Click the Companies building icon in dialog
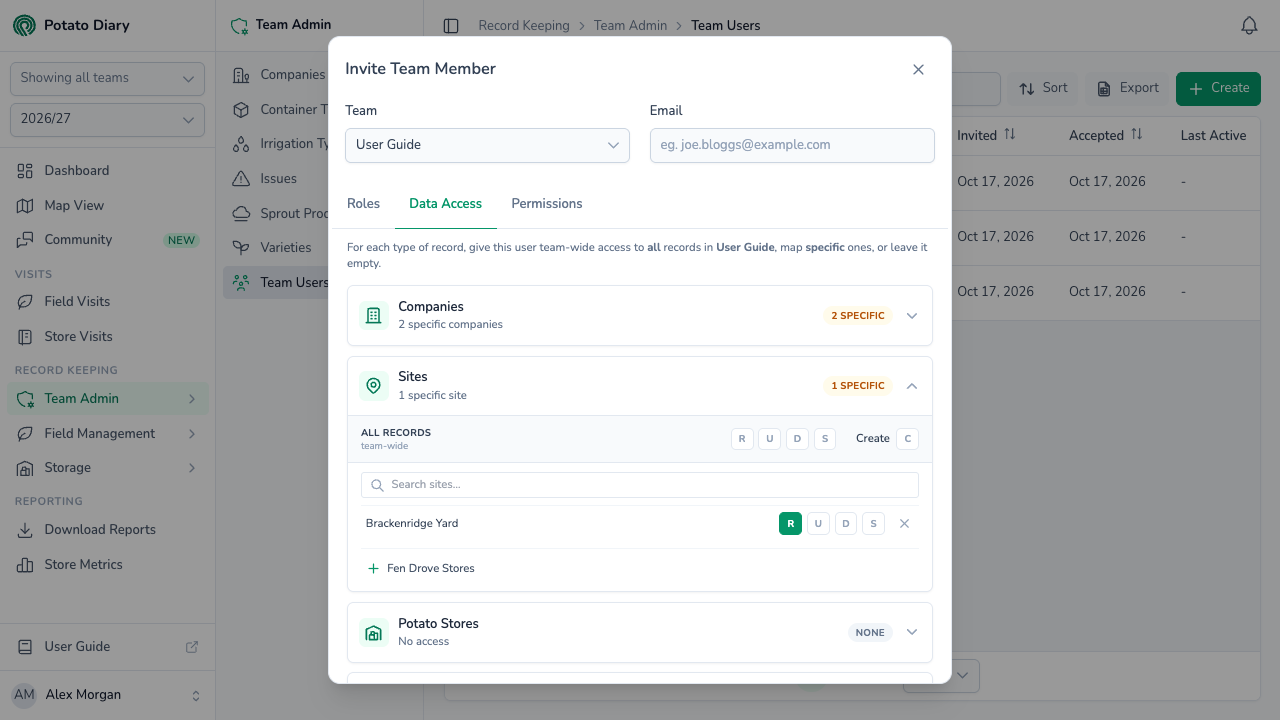Viewport: 1280px width, 720px height. tap(374, 316)
